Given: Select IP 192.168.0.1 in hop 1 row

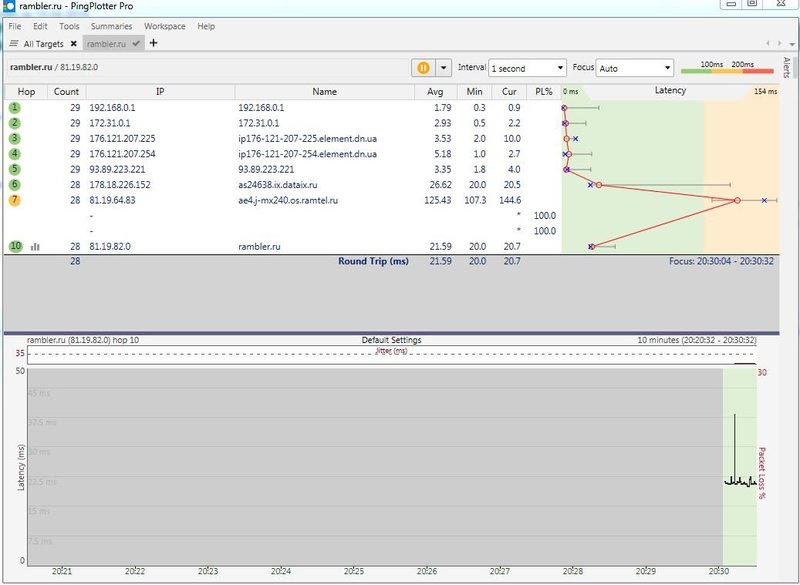Looking at the screenshot, I should click(112, 108).
